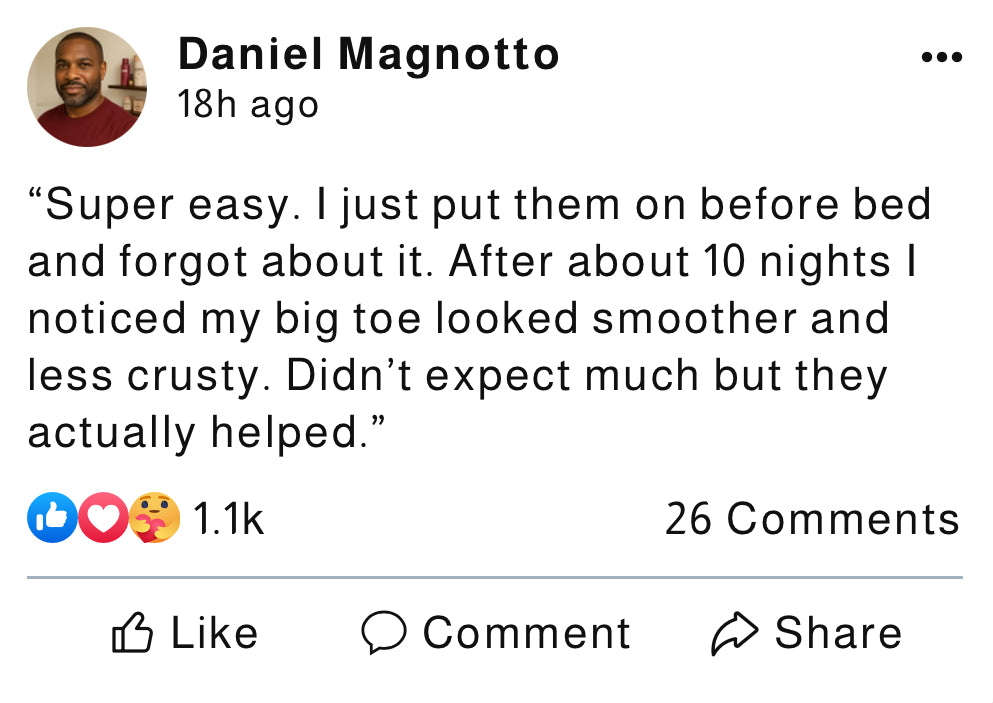Screen dimensions: 993x703
Task: Open the three-dot post options menu
Action: click(x=942, y=58)
